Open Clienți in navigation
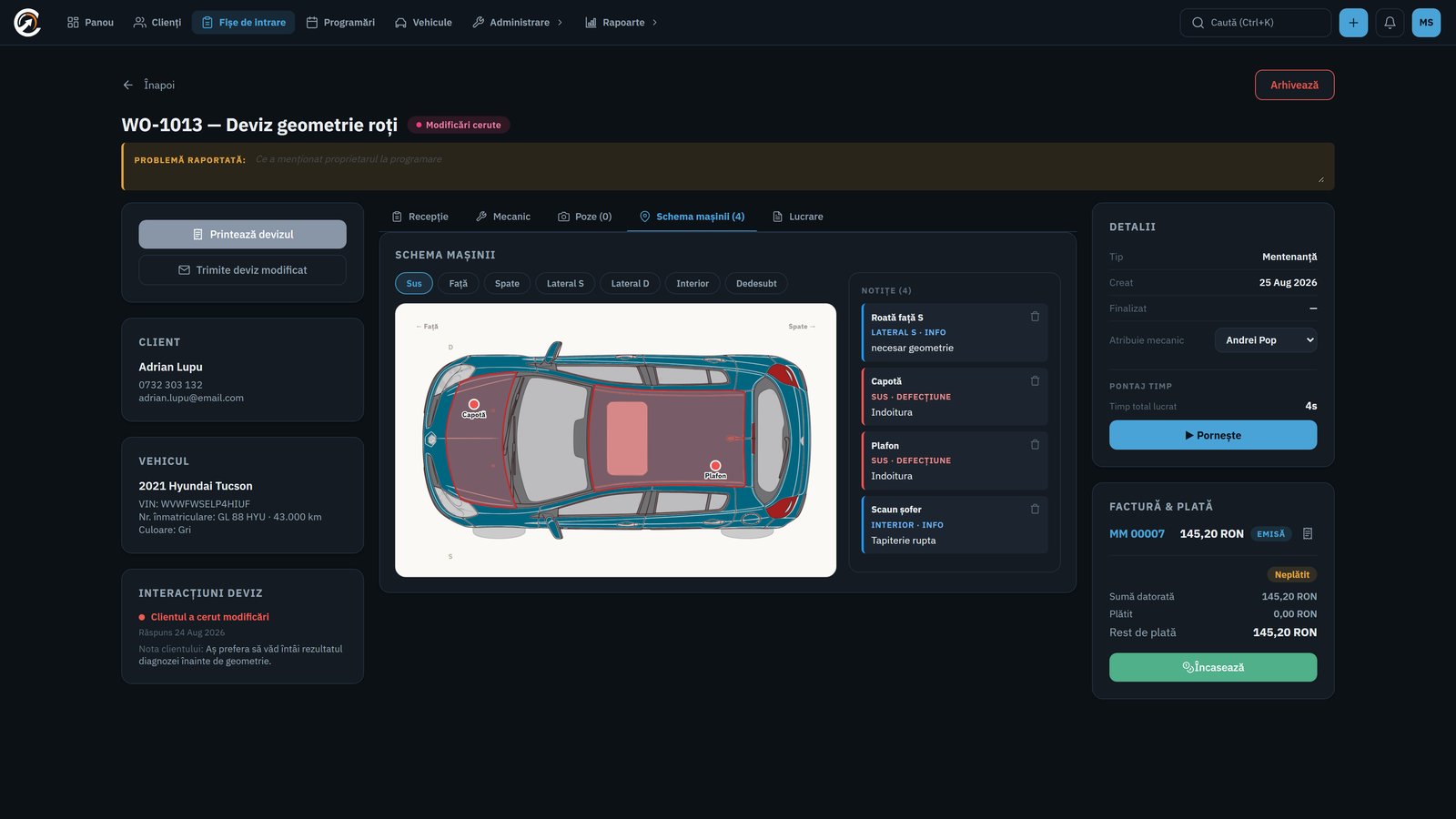The image size is (1456, 819). pyautogui.click(x=157, y=23)
